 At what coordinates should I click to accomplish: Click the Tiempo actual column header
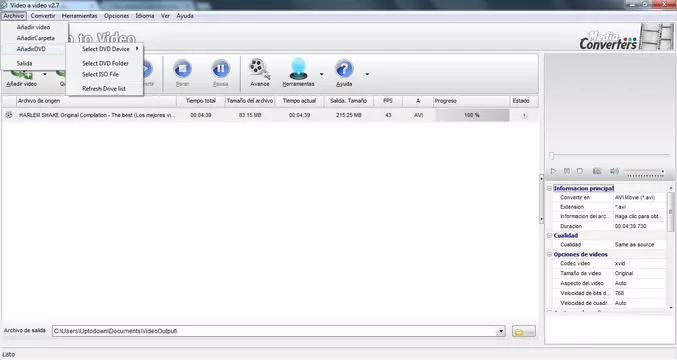299,101
